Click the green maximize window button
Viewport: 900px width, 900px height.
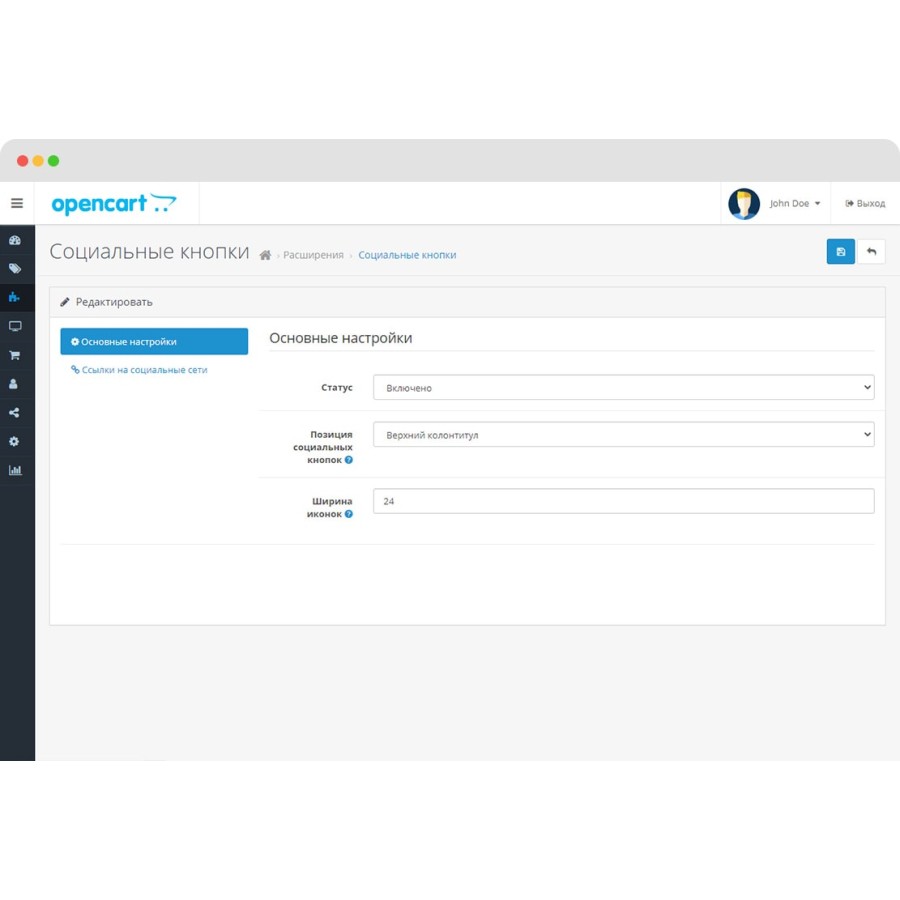53,161
